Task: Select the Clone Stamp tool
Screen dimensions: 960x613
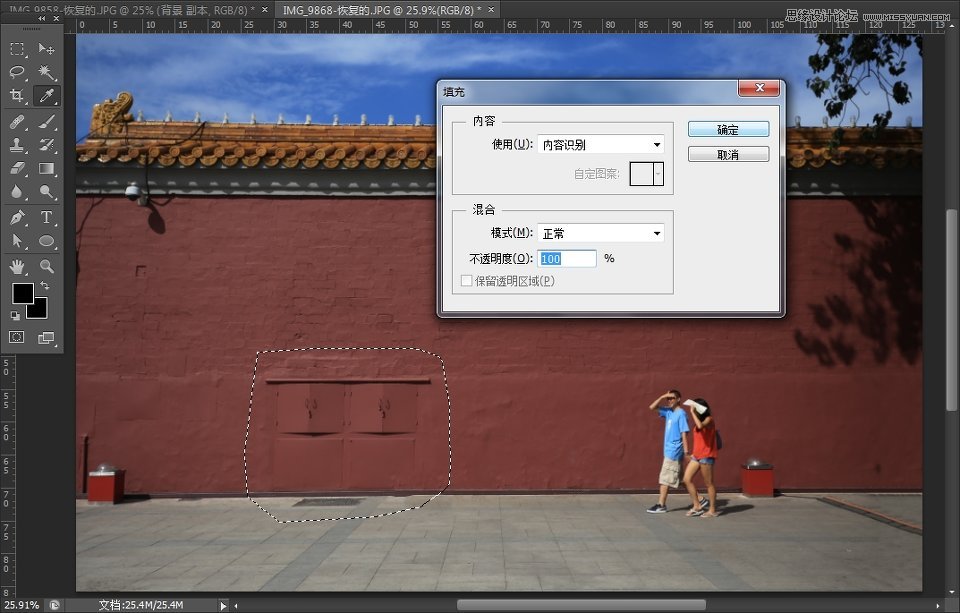Action: tap(15, 143)
